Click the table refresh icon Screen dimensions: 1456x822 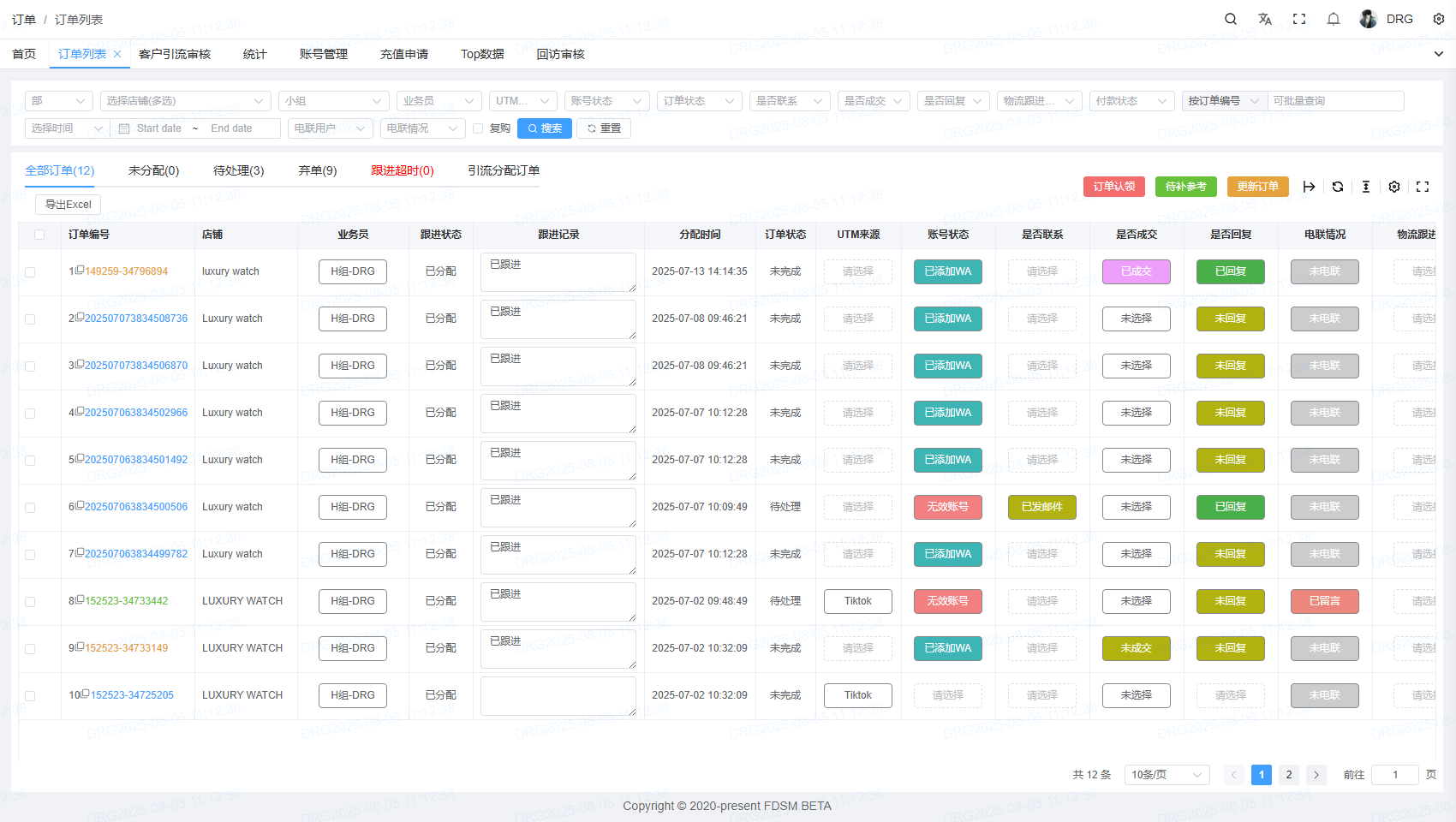[1338, 187]
